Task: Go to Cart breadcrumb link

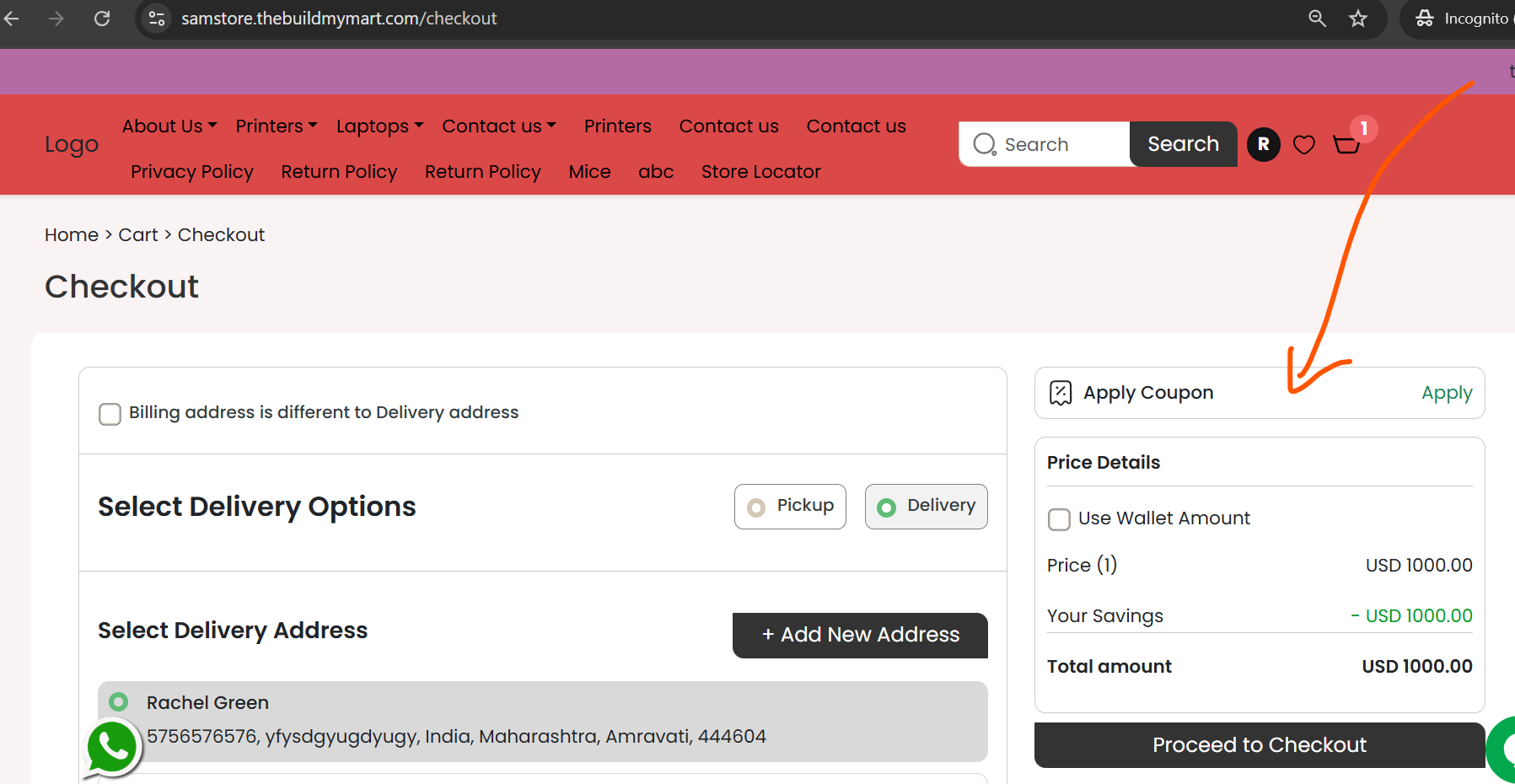Action: pos(138,235)
